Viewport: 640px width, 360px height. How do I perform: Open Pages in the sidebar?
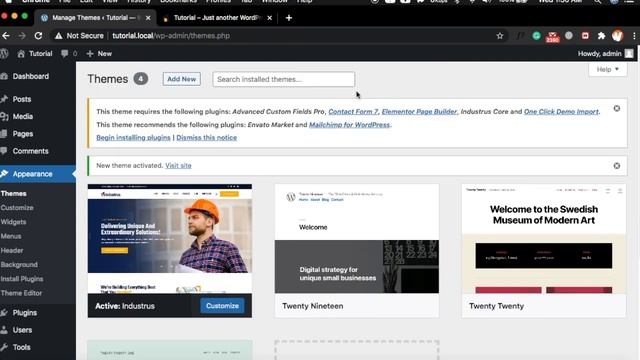[x=22, y=134]
